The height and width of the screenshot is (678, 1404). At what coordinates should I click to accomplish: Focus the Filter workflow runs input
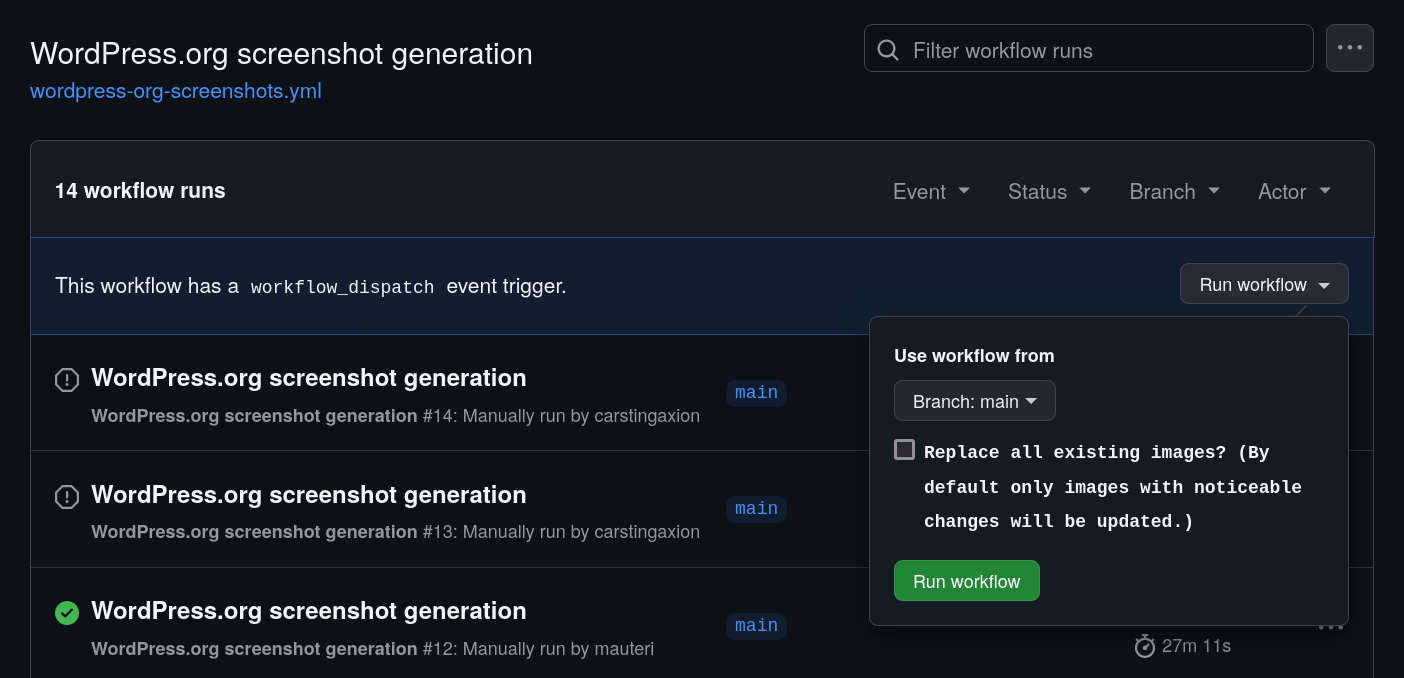(x=1089, y=48)
